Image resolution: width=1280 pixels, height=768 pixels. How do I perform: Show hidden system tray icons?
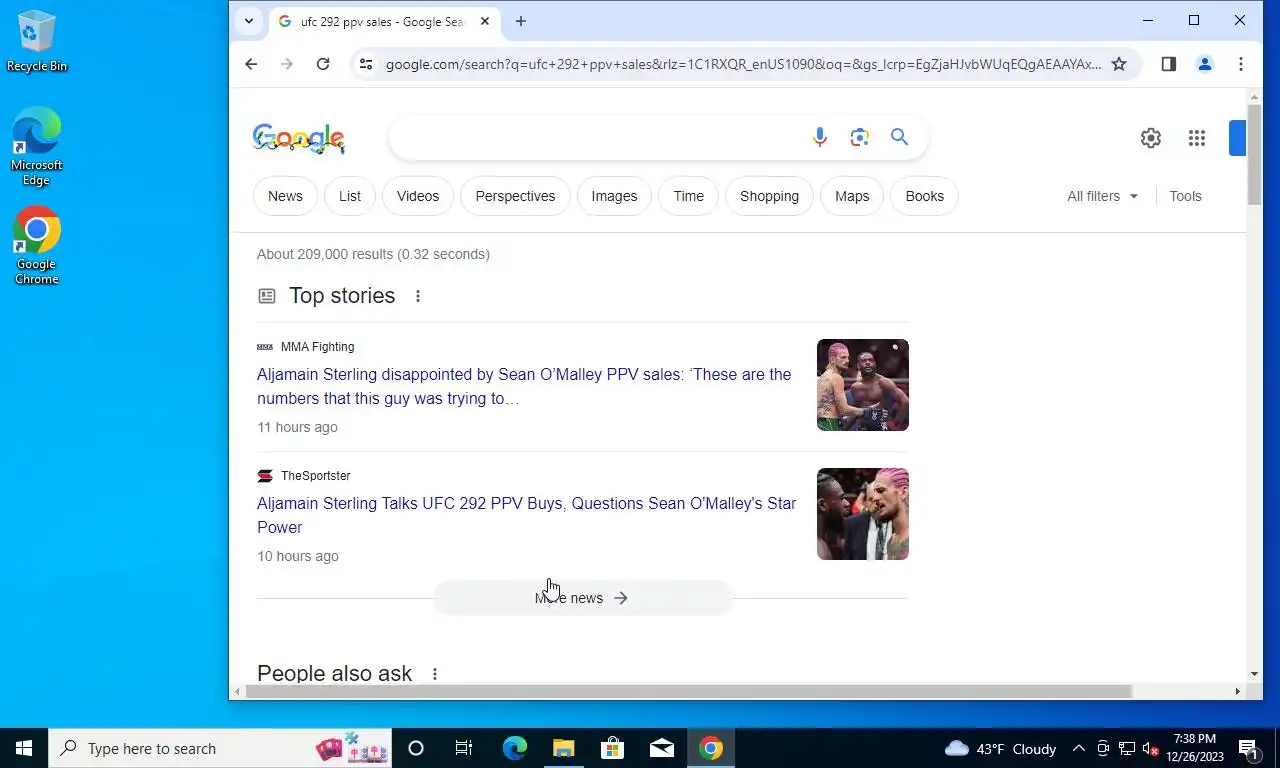pos(1078,748)
